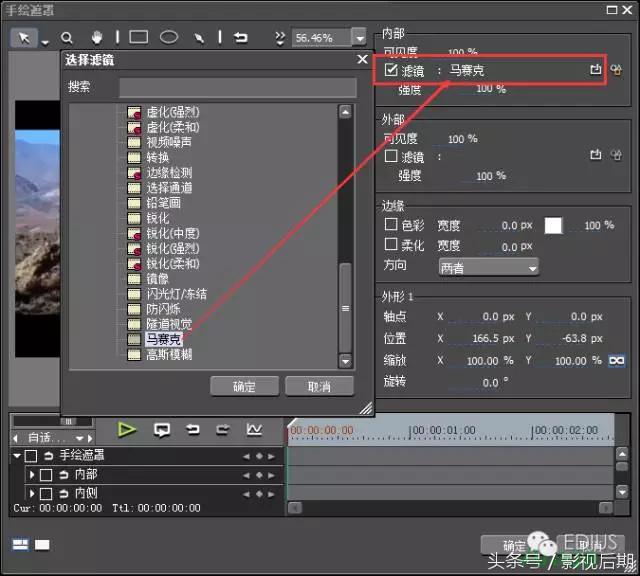Select the 高斯模糊 filter
This screenshot has height=576, width=640.
tap(169, 354)
